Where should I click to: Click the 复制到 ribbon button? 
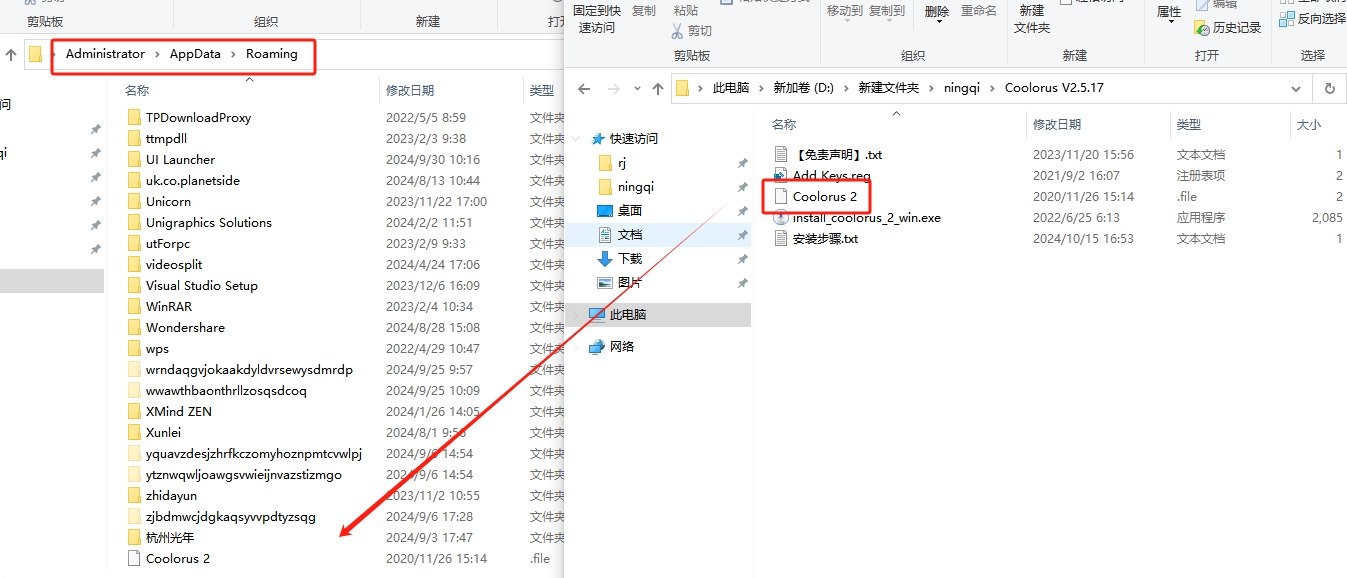(887, 11)
